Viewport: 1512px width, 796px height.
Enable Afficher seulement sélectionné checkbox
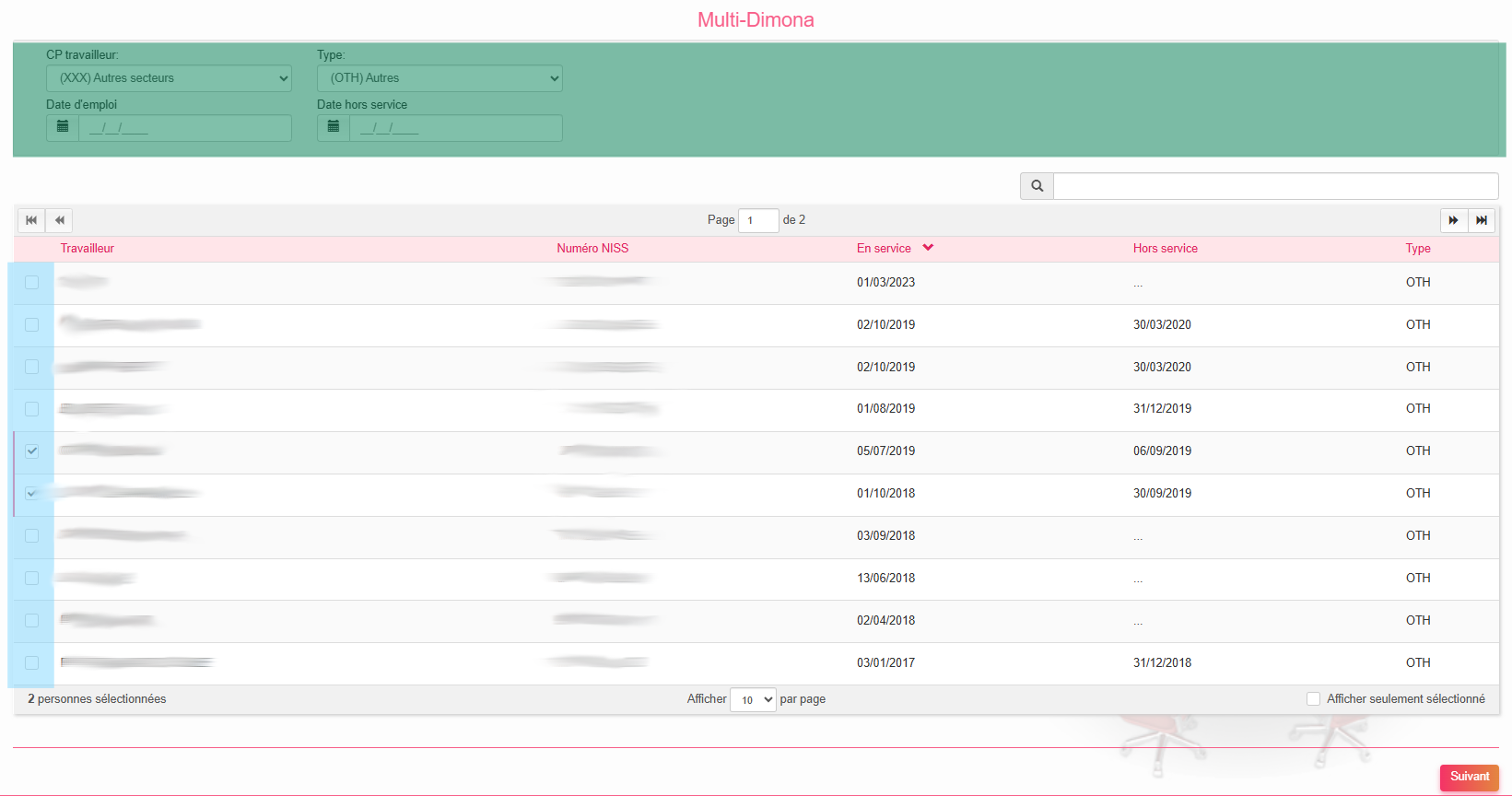(x=1313, y=699)
